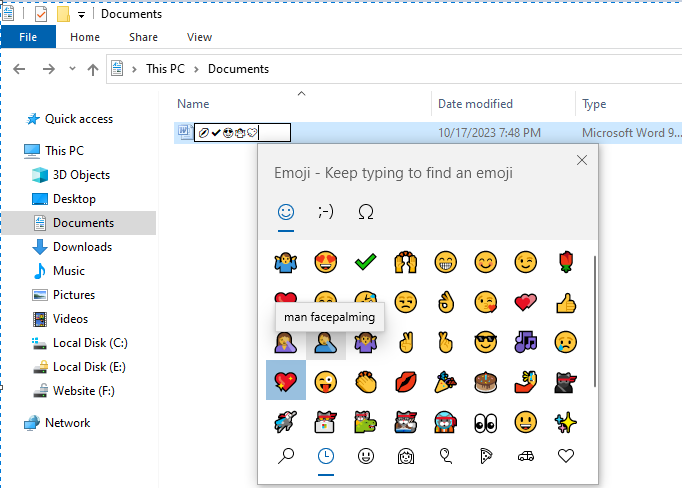Insert the winking face emoji
Viewport: 682px width, 488px height.
[526, 262]
